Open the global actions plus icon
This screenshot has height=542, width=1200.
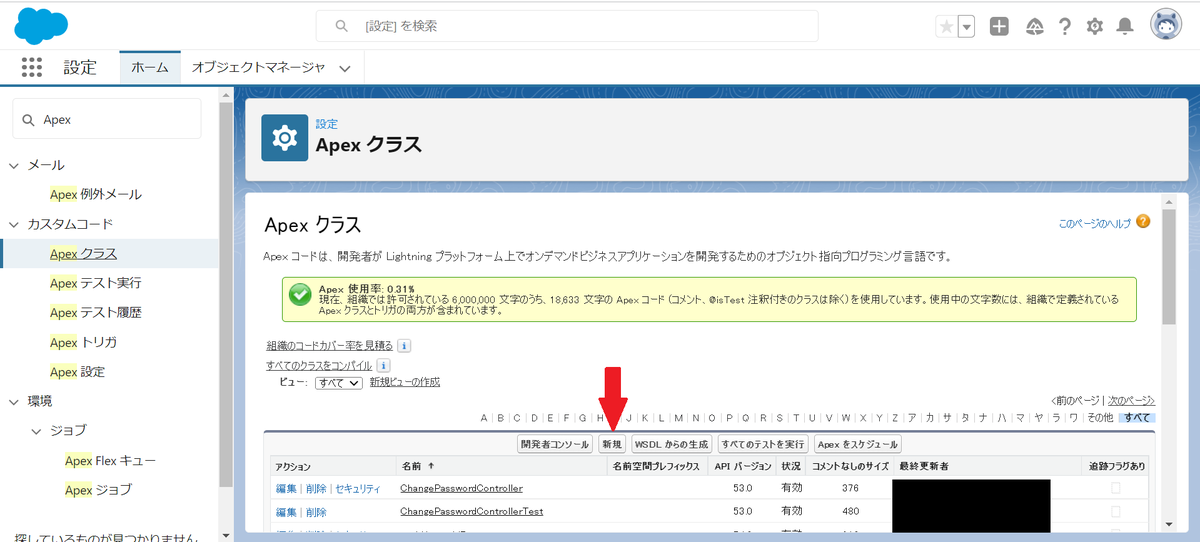pyautogui.click(x=999, y=27)
